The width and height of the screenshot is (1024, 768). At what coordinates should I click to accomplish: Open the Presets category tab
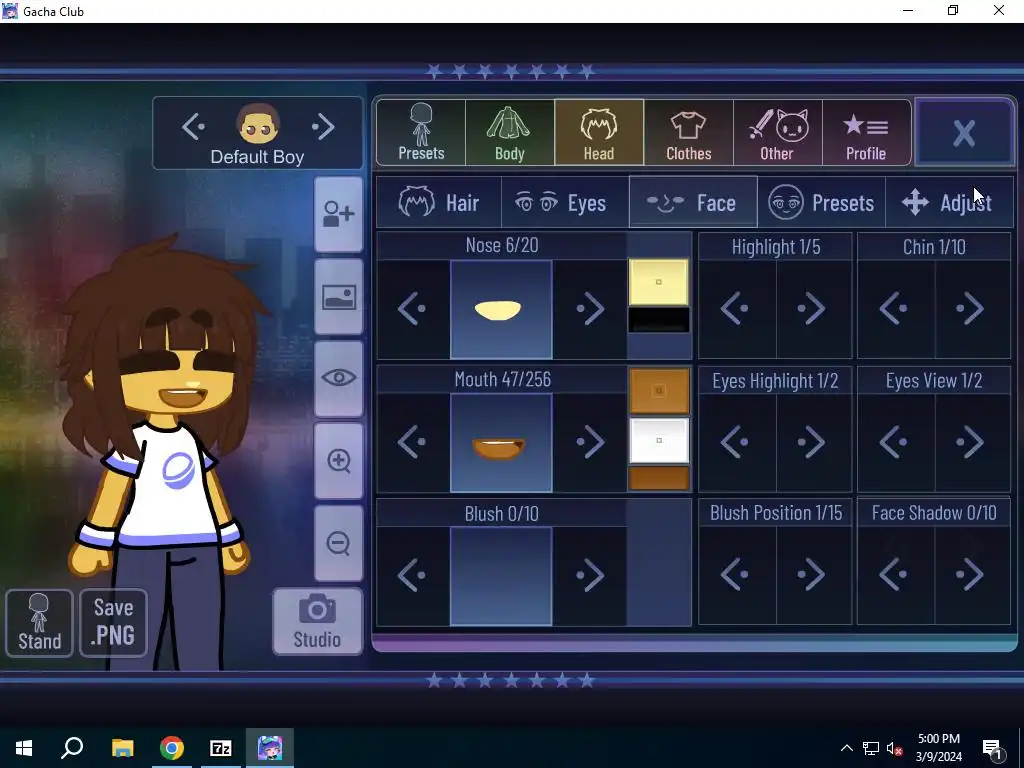point(421,133)
